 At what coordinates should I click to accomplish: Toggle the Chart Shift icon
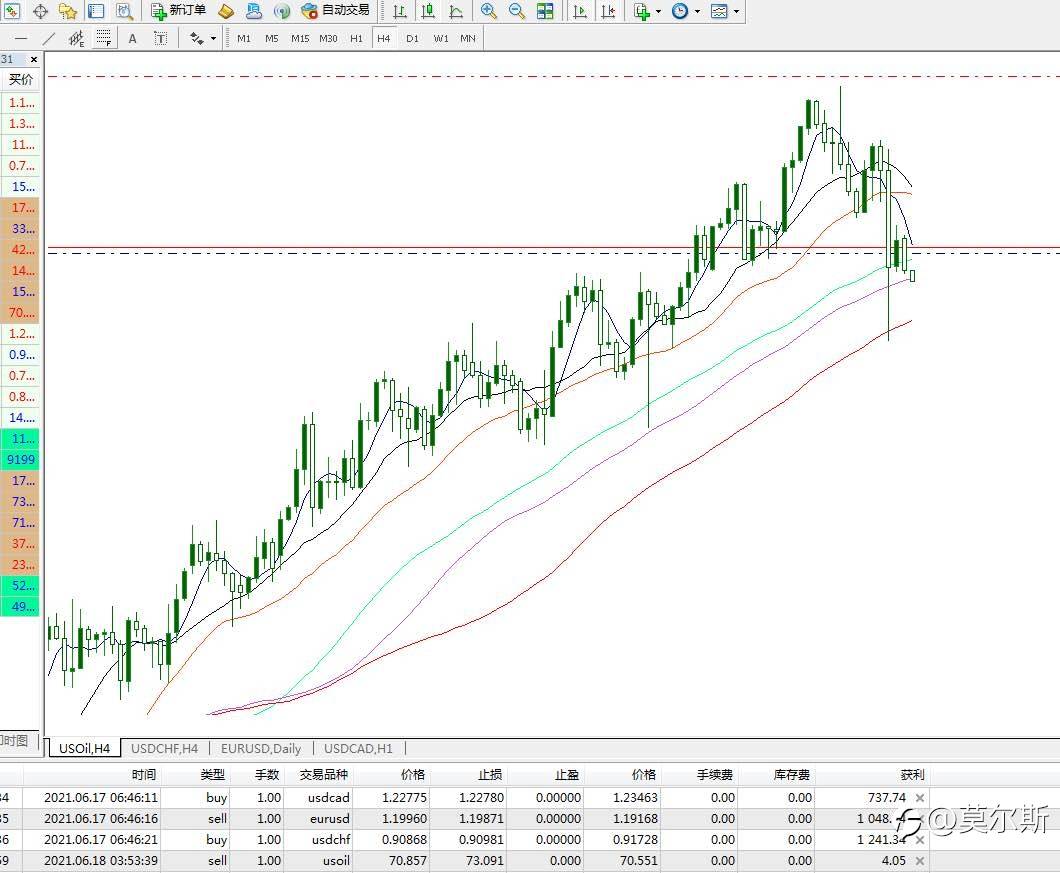pyautogui.click(x=607, y=11)
